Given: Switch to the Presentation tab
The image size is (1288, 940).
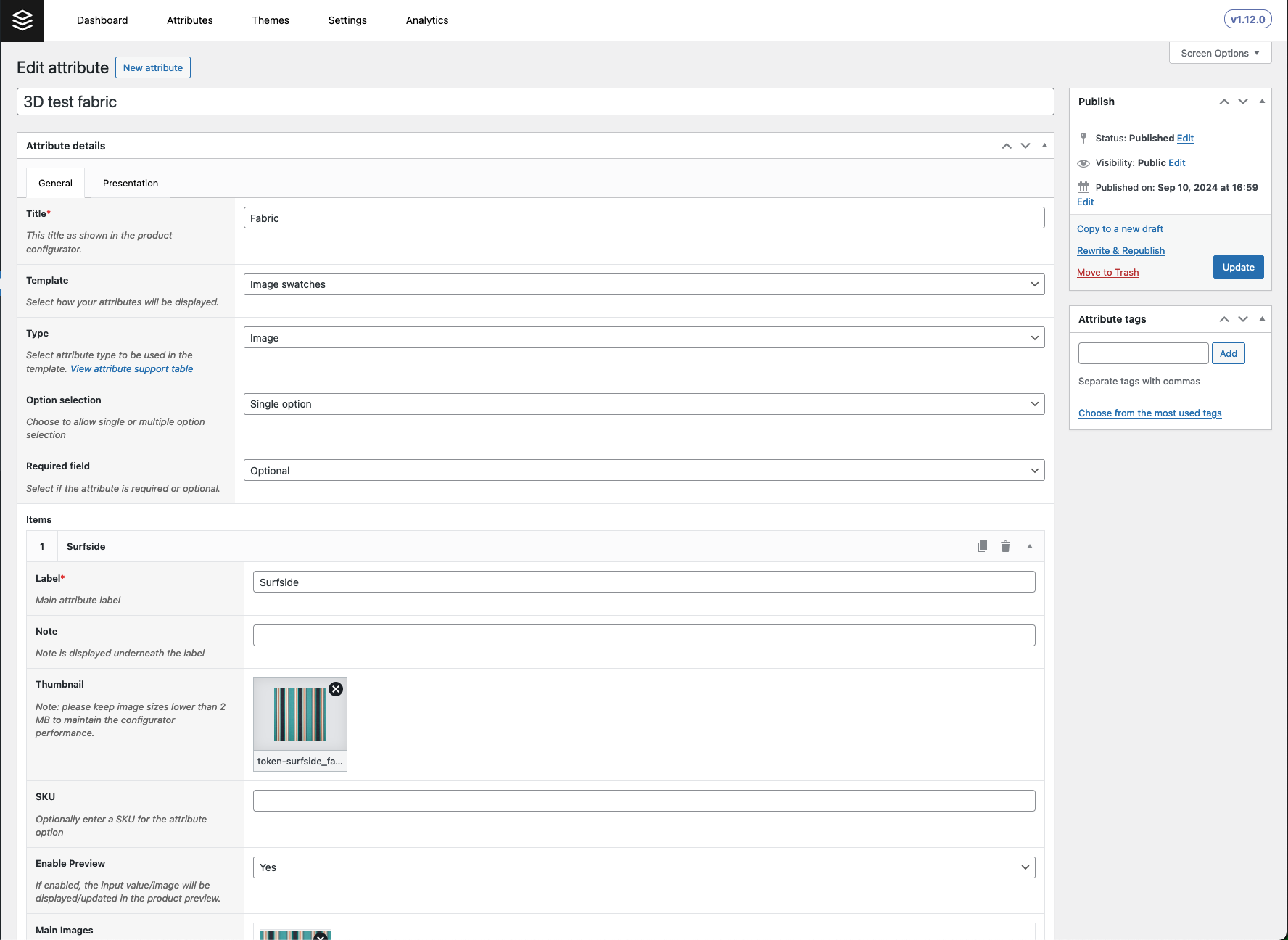Looking at the screenshot, I should click(131, 183).
